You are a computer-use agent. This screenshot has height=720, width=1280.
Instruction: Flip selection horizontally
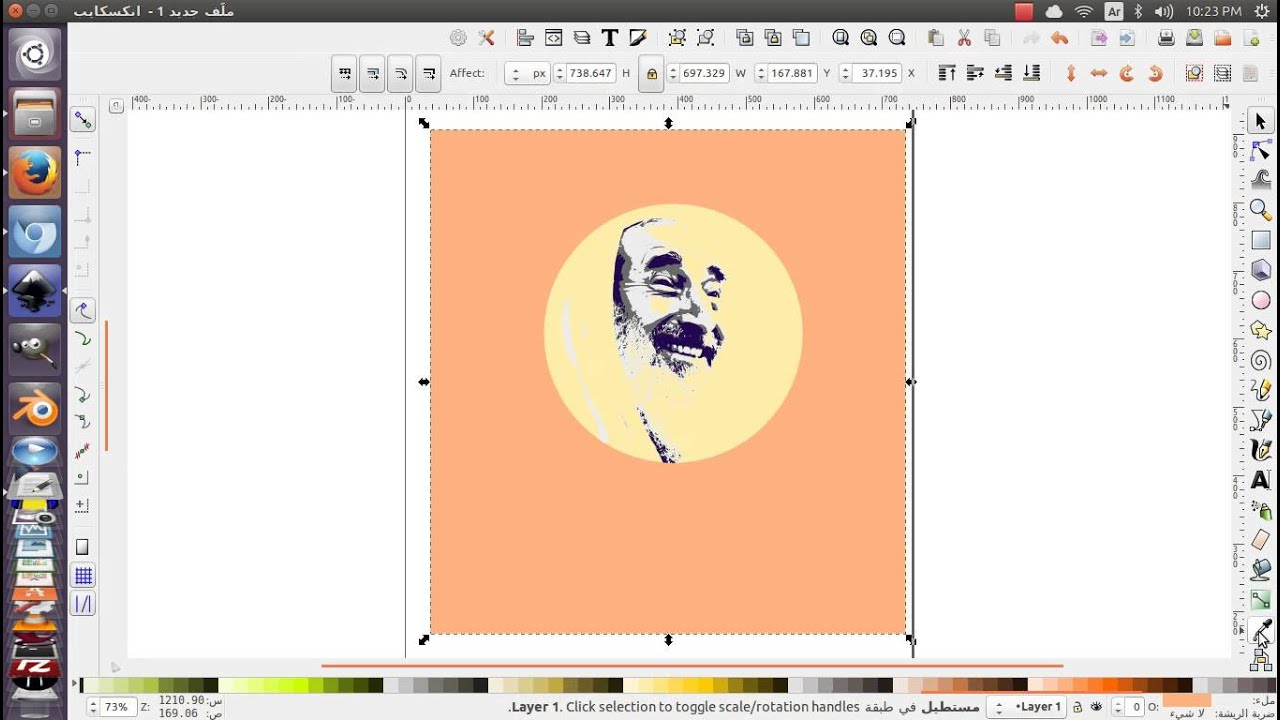[1099, 73]
